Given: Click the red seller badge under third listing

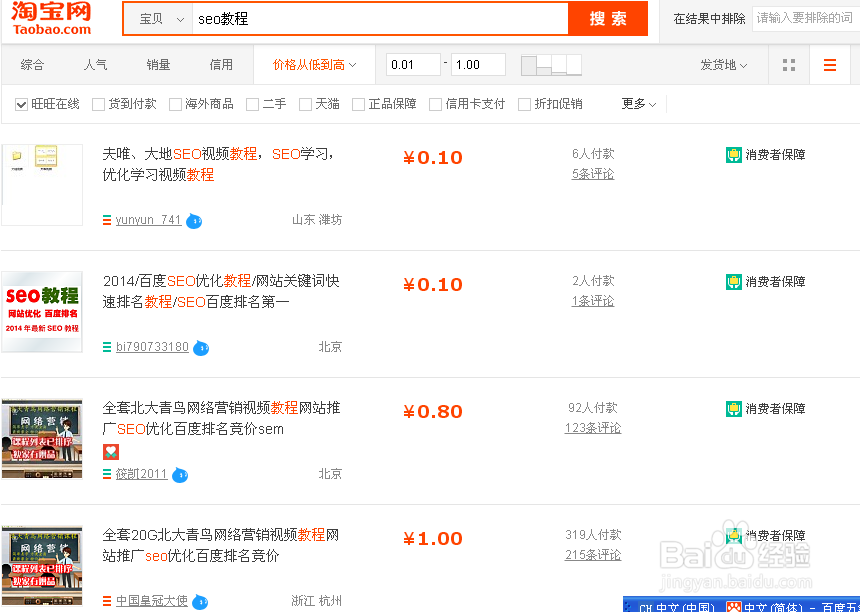Looking at the screenshot, I should (110, 451).
